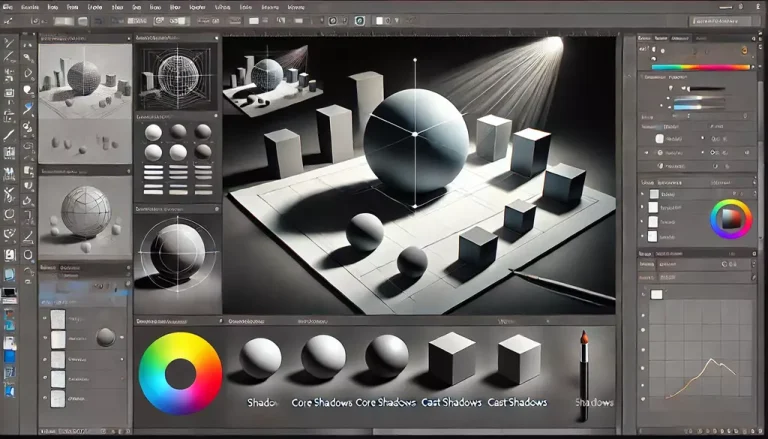Image resolution: width=768 pixels, height=439 pixels.
Task: Select top-left sphere in material swatch grid
Action: [153, 132]
